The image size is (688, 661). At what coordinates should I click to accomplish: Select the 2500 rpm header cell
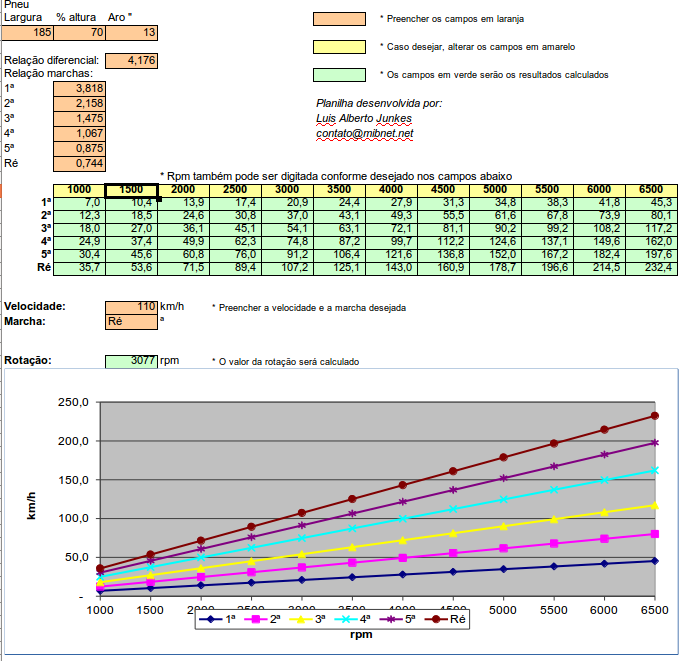pyautogui.click(x=235, y=190)
